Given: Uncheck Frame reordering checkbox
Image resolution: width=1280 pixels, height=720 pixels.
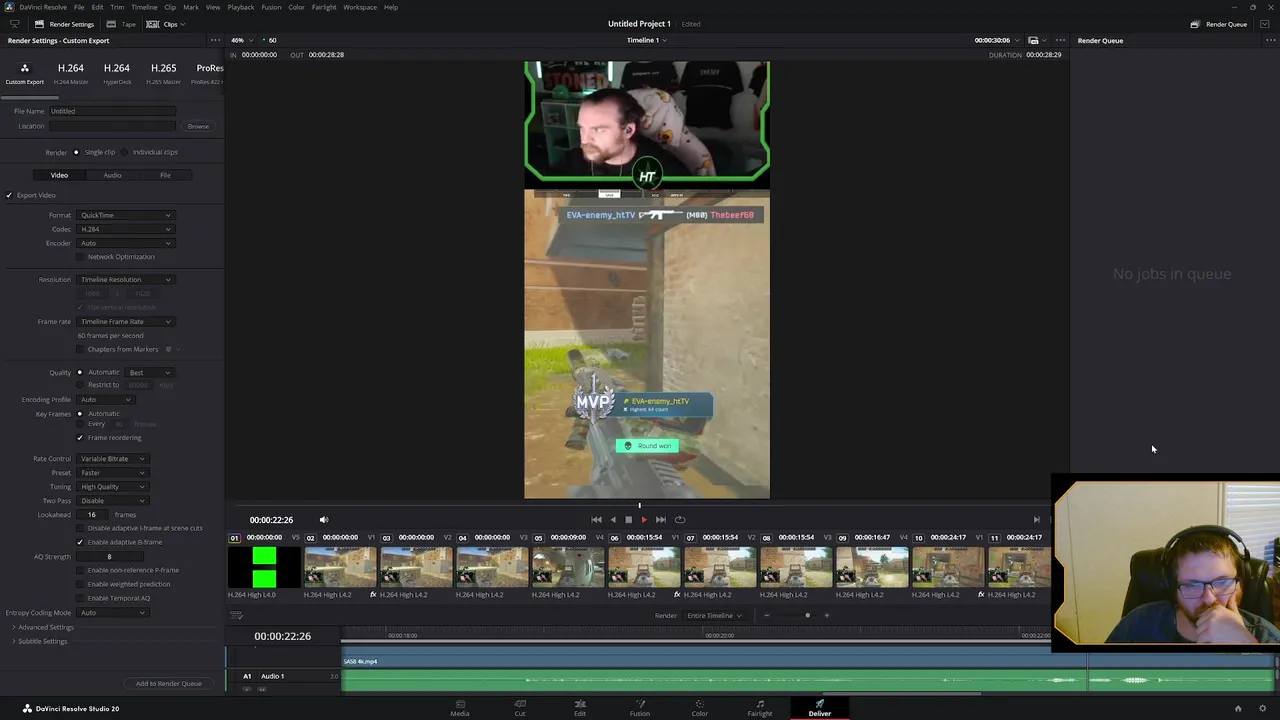Looking at the screenshot, I should 80,438.
